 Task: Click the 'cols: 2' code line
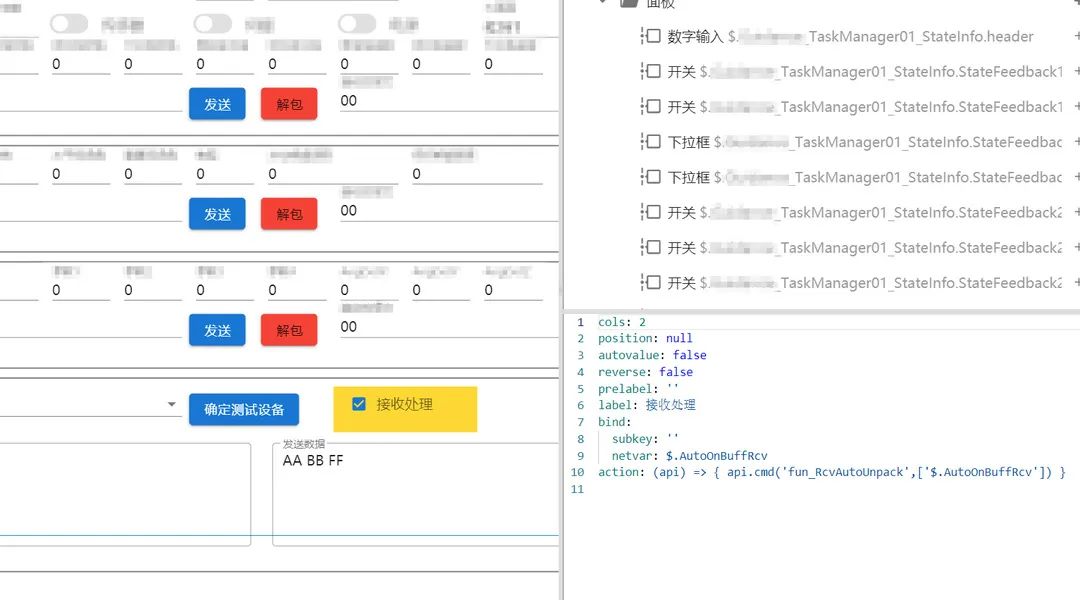point(621,322)
